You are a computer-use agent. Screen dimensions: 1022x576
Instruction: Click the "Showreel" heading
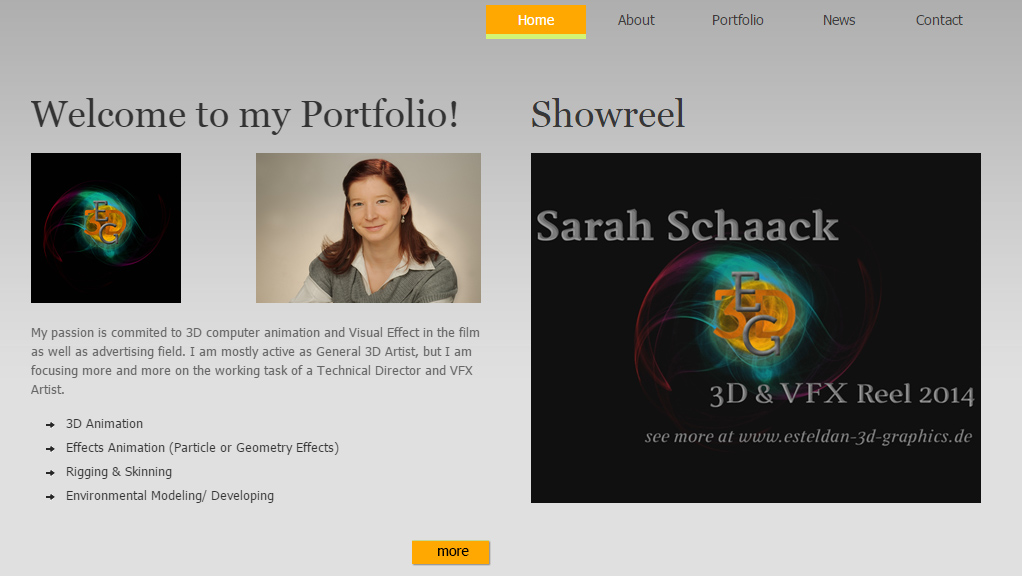[606, 114]
